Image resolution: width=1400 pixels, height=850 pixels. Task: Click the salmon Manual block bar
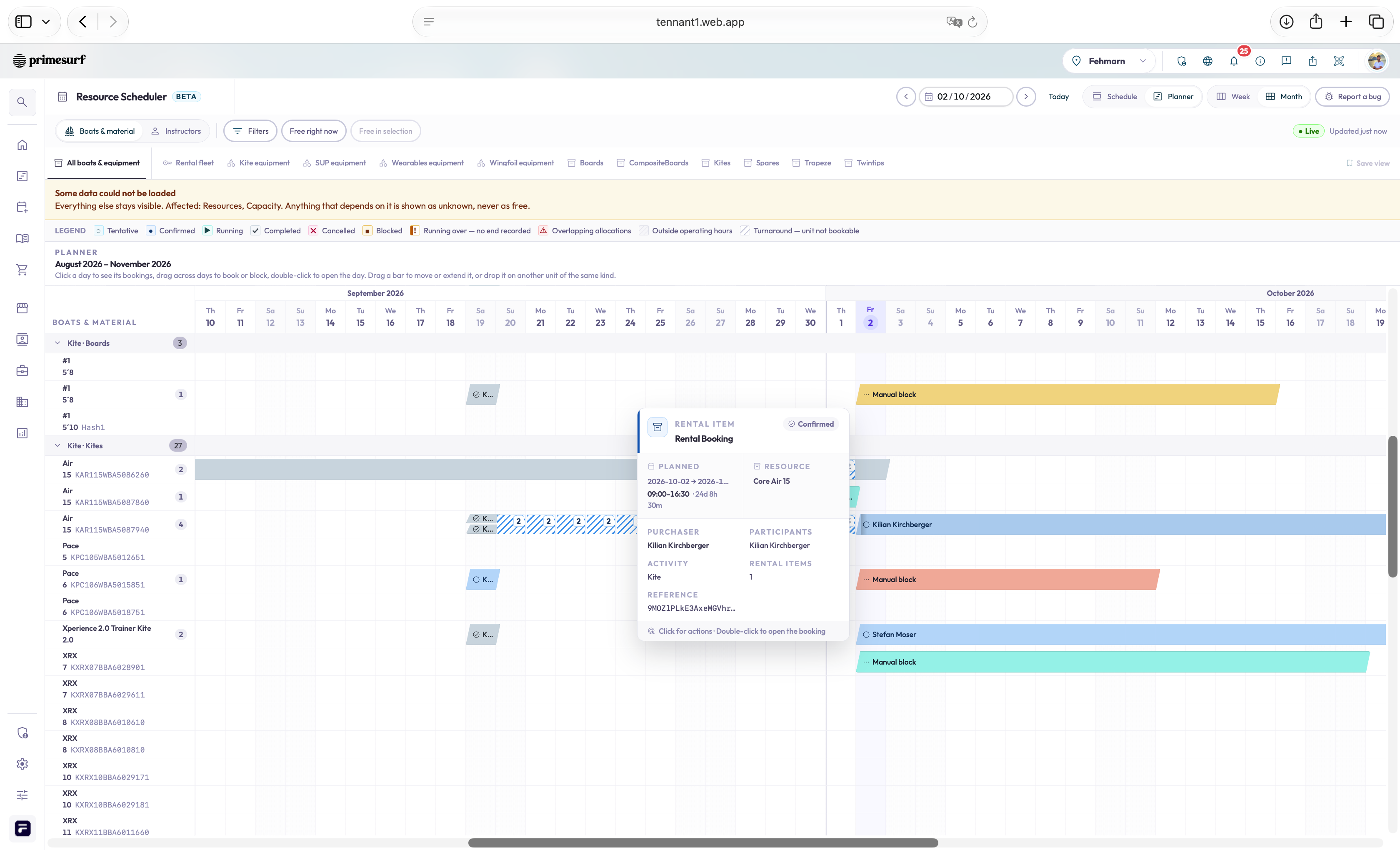1008,580
